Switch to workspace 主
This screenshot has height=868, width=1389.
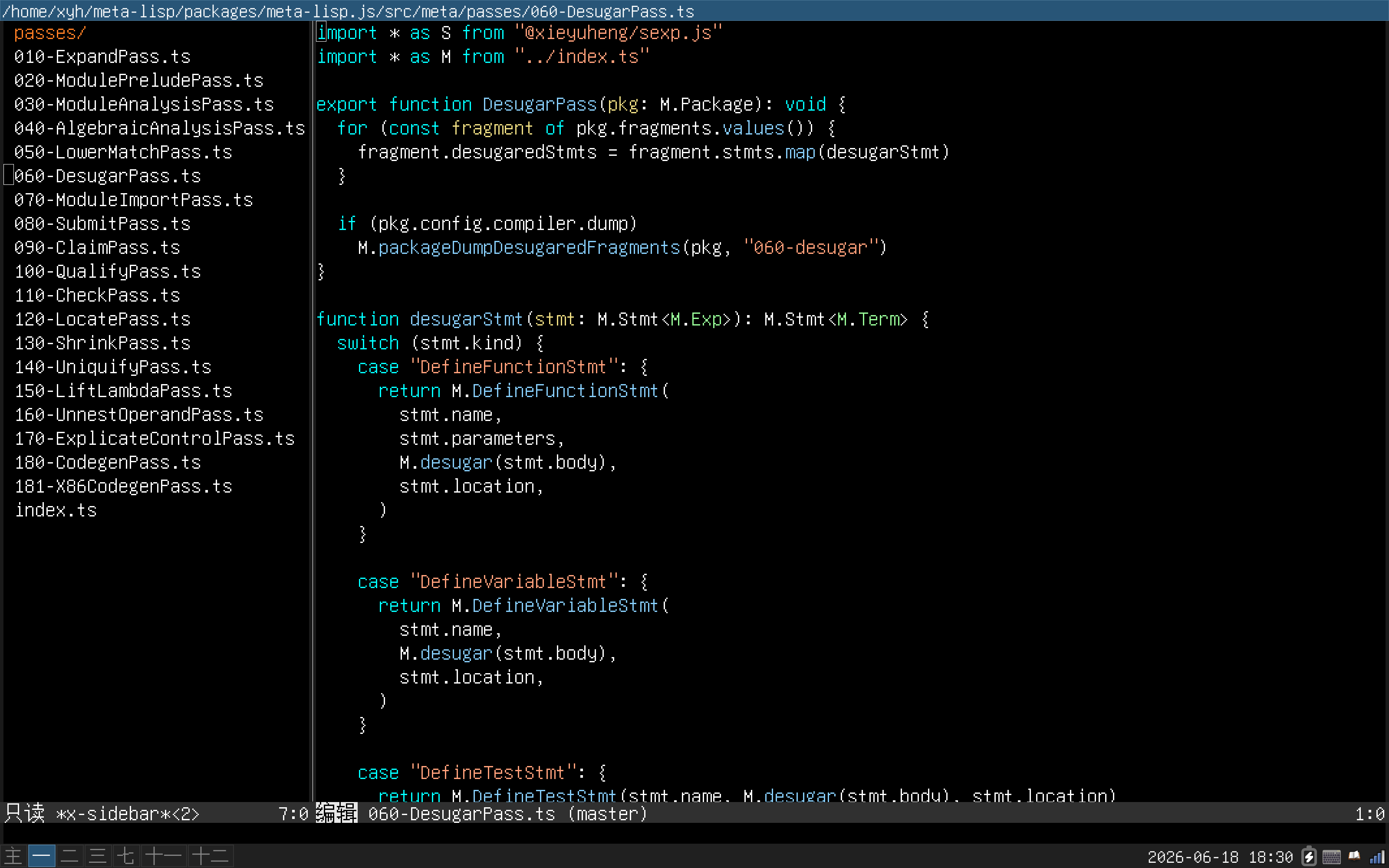(x=13, y=856)
